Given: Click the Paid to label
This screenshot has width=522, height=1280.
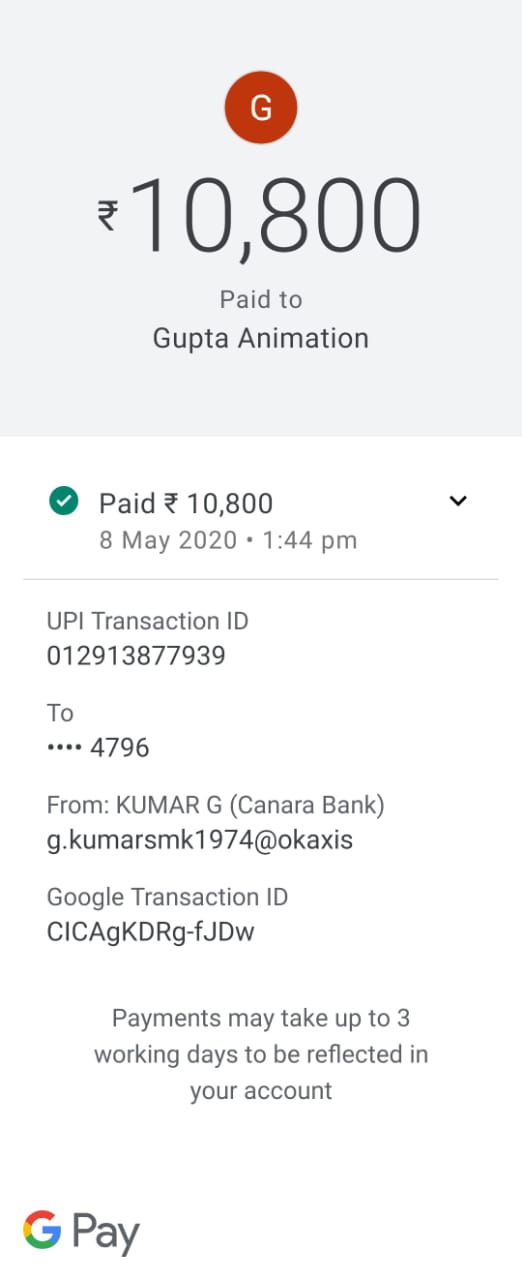Looking at the screenshot, I should 261,299.
